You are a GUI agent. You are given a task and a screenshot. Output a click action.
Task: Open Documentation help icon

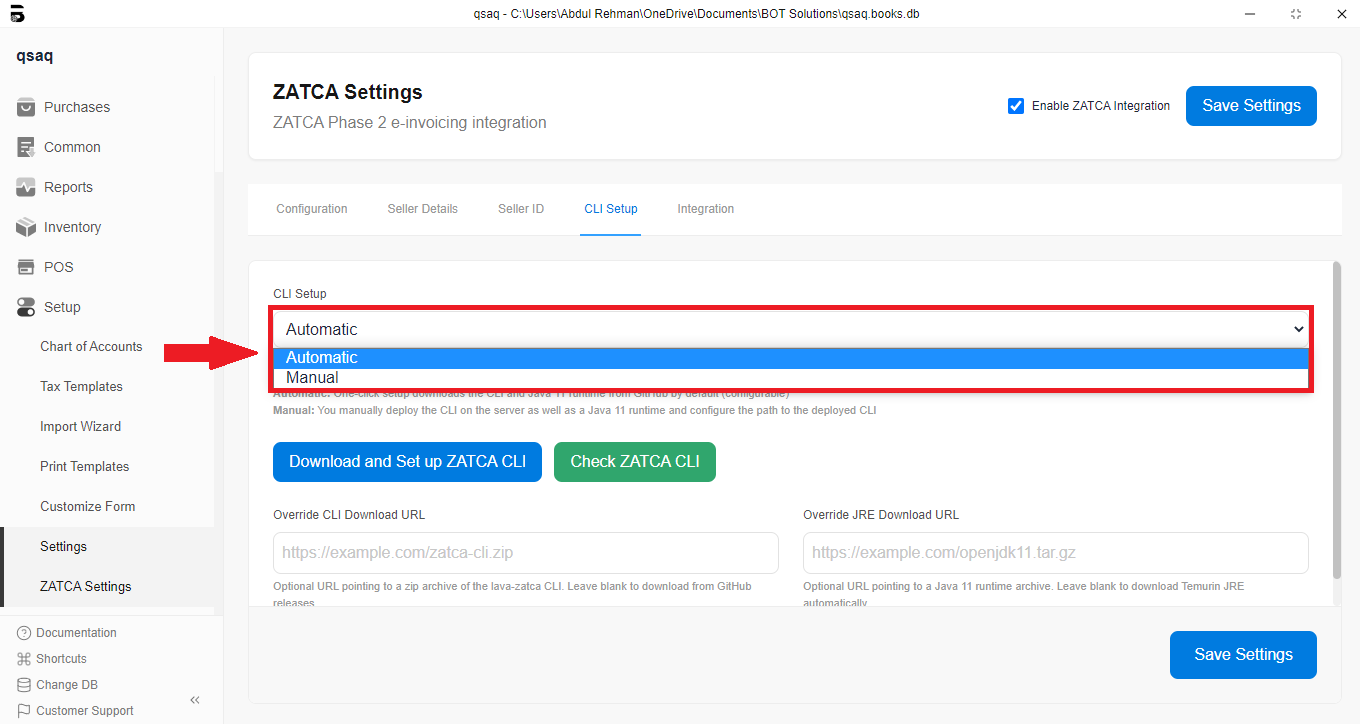[24, 633]
